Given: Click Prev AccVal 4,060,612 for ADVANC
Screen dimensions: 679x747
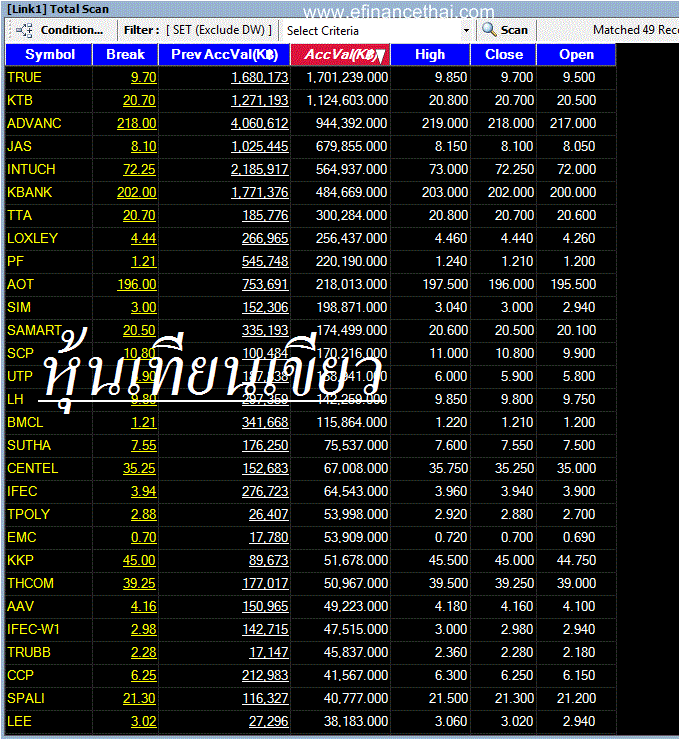Looking at the screenshot, I should tap(260, 123).
